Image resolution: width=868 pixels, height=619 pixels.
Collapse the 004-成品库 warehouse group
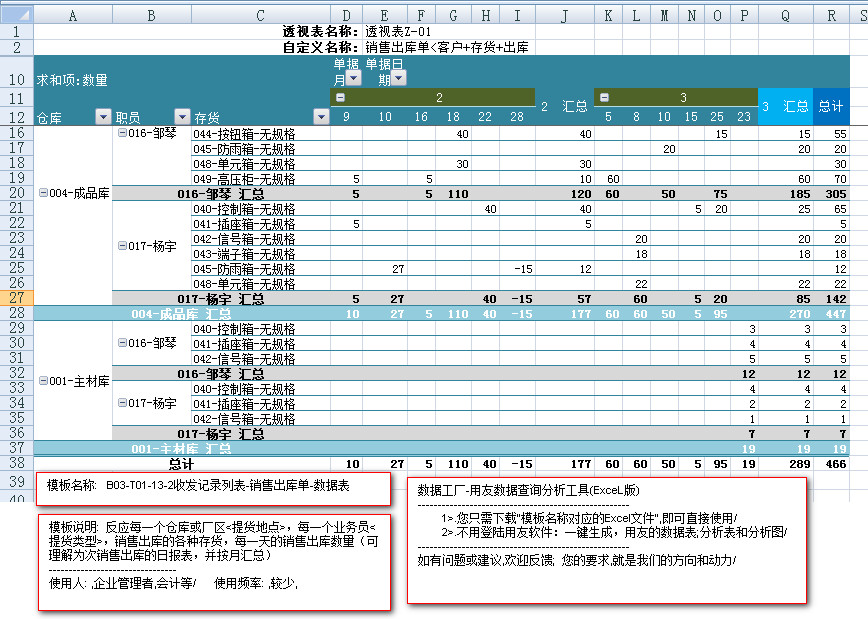43,193
